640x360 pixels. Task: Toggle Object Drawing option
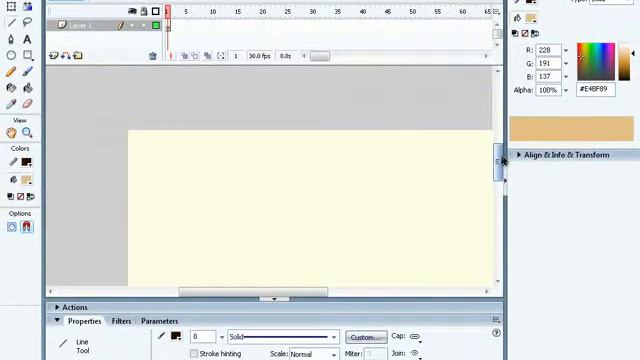pos(12,227)
